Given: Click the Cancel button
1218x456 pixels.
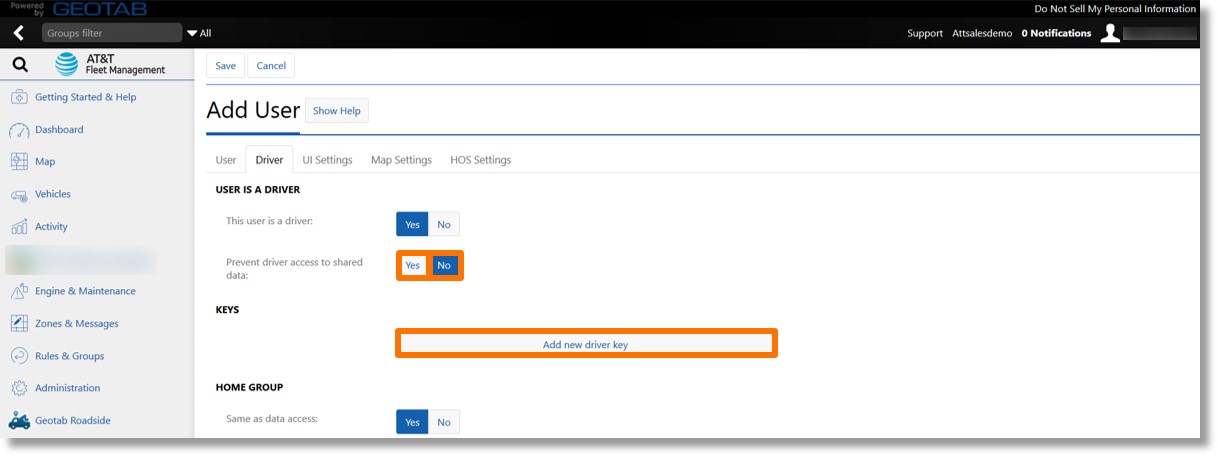Looking at the screenshot, I should click(271, 66).
